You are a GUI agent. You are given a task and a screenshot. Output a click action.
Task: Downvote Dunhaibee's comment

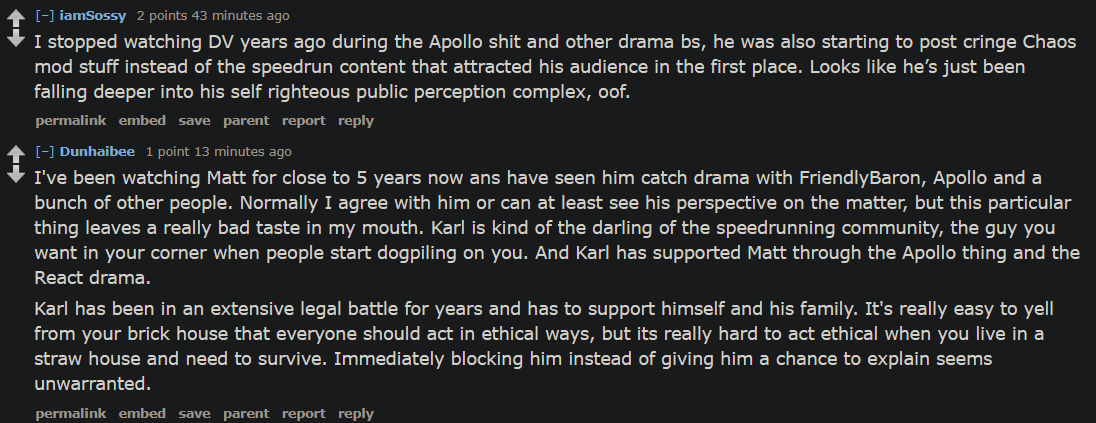(x=15, y=175)
